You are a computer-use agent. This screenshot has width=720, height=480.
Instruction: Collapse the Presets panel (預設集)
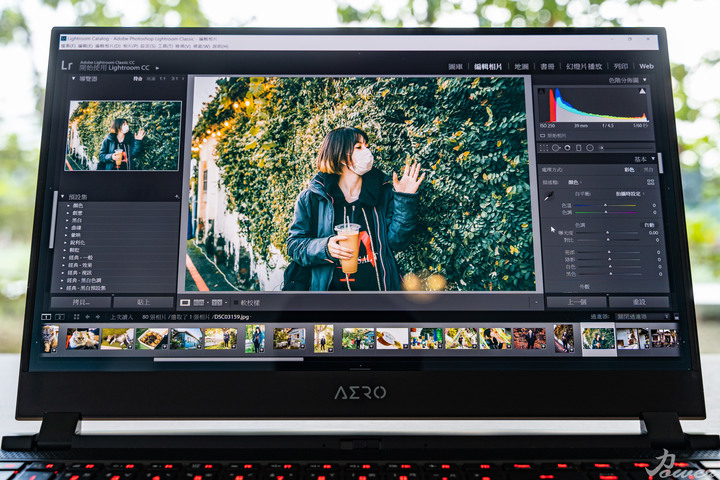pyautogui.click(x=63, y=197)
